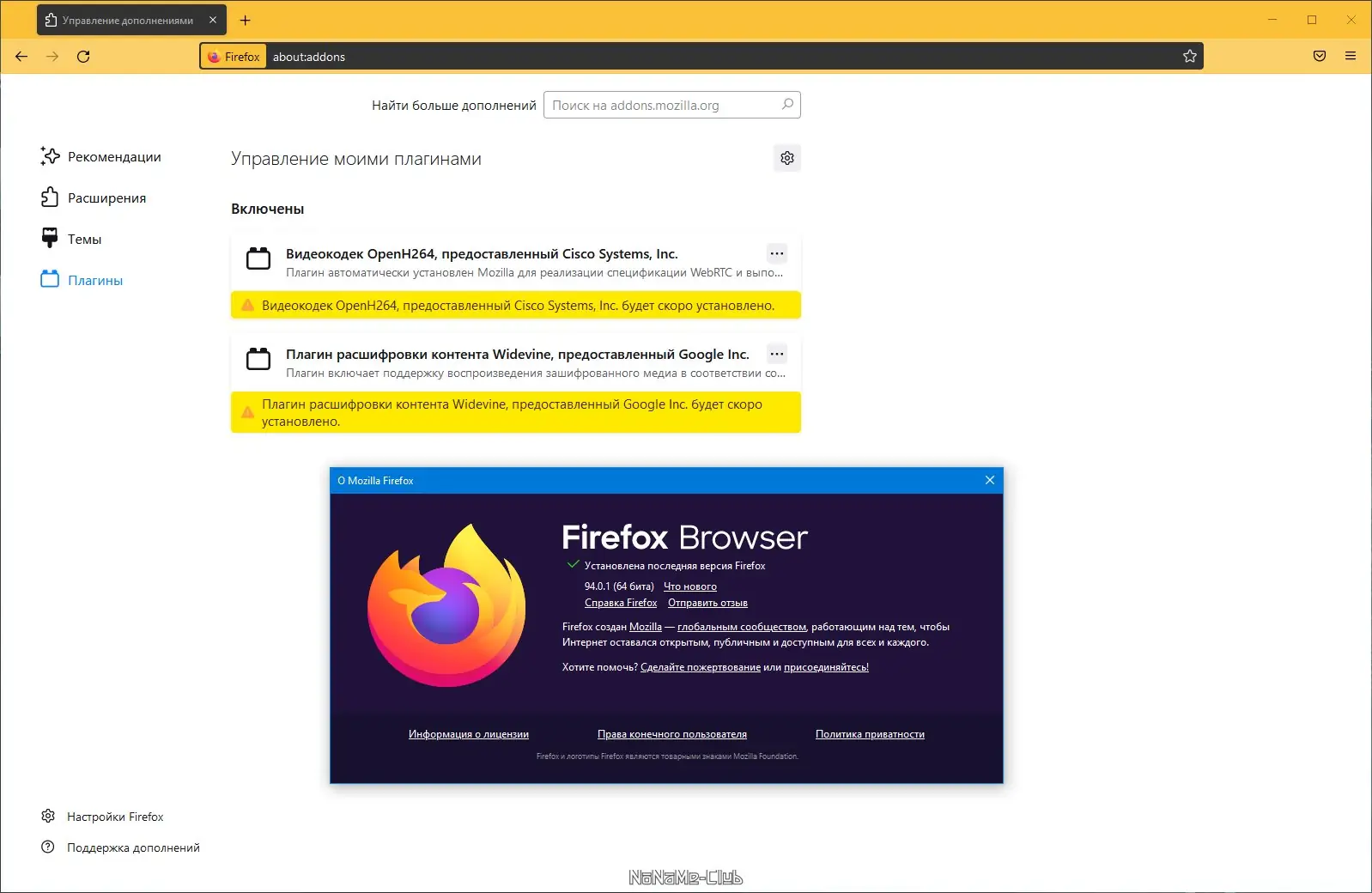Reload the current page
This screenshot has width=1372, height=893.
pyautogui.click(x=83, y=57)
